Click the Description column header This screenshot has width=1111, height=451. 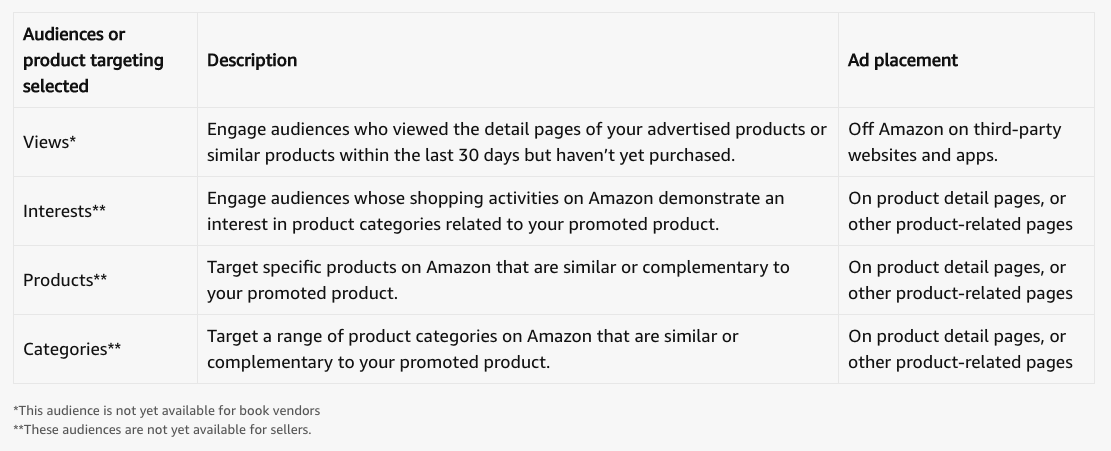click(252, 60)
